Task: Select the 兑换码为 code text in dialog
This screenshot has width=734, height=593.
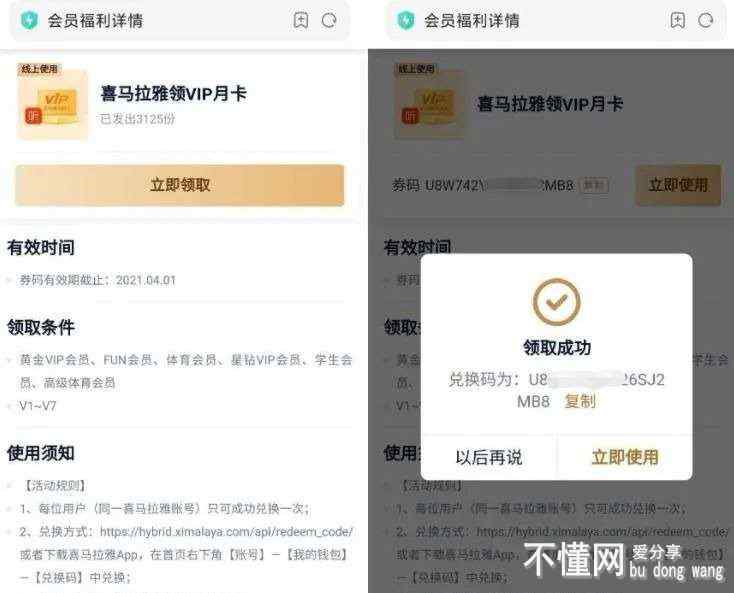Action: pyautogui.click(x=557, y=390)
